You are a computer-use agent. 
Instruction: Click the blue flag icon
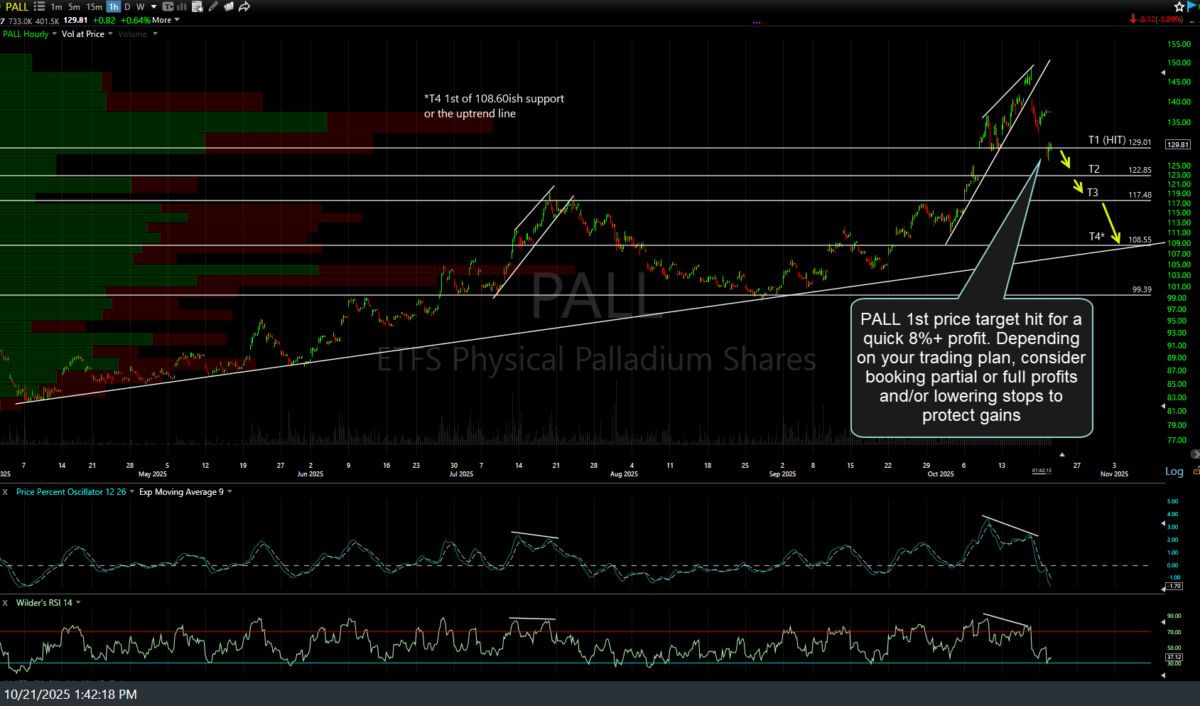[1193, 6]
